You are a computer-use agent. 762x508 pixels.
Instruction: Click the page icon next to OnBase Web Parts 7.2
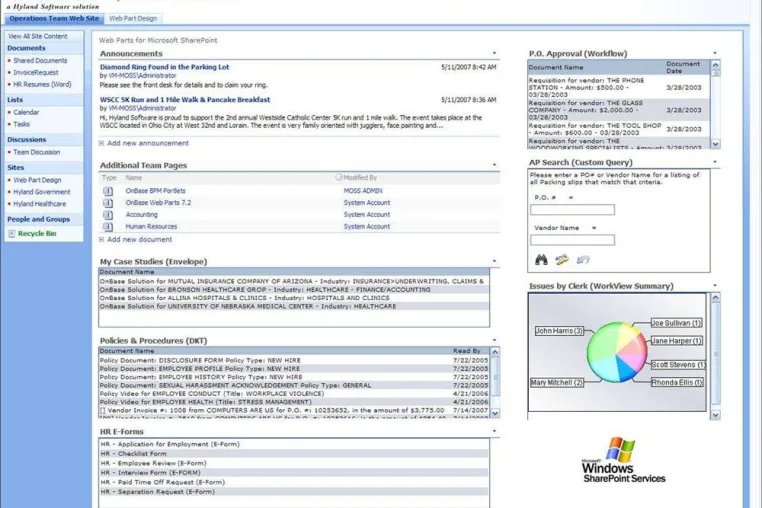108,203
